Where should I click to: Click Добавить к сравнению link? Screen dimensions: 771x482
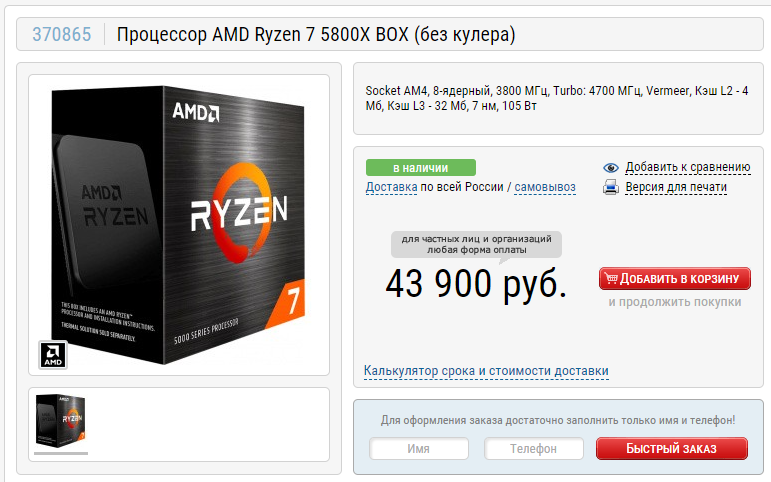688,167
